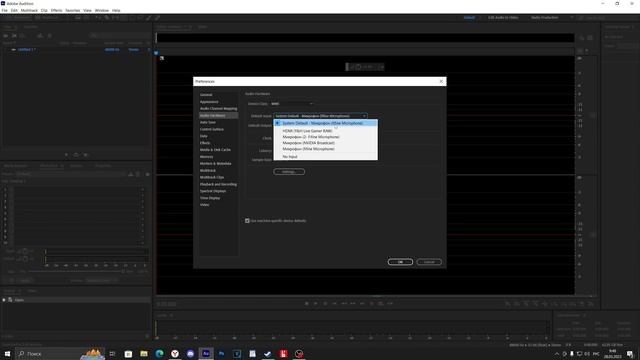Select Auto Save preferences category

208,122
